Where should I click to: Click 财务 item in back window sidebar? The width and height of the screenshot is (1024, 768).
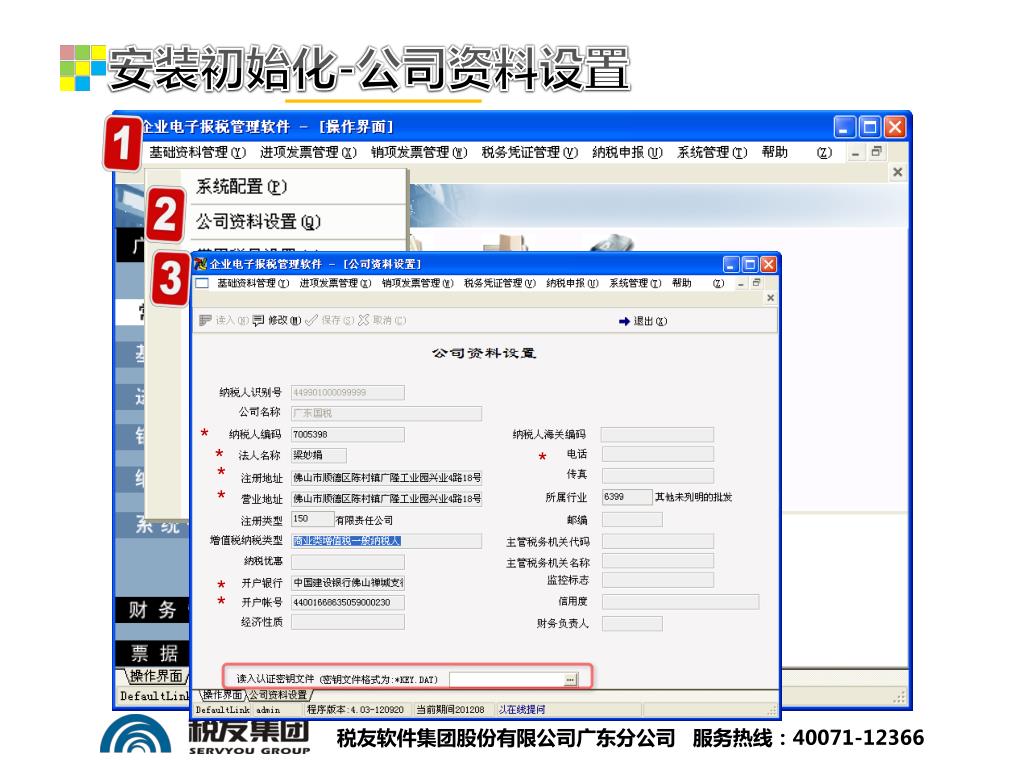pyautogui.click(x=153, y=610)
